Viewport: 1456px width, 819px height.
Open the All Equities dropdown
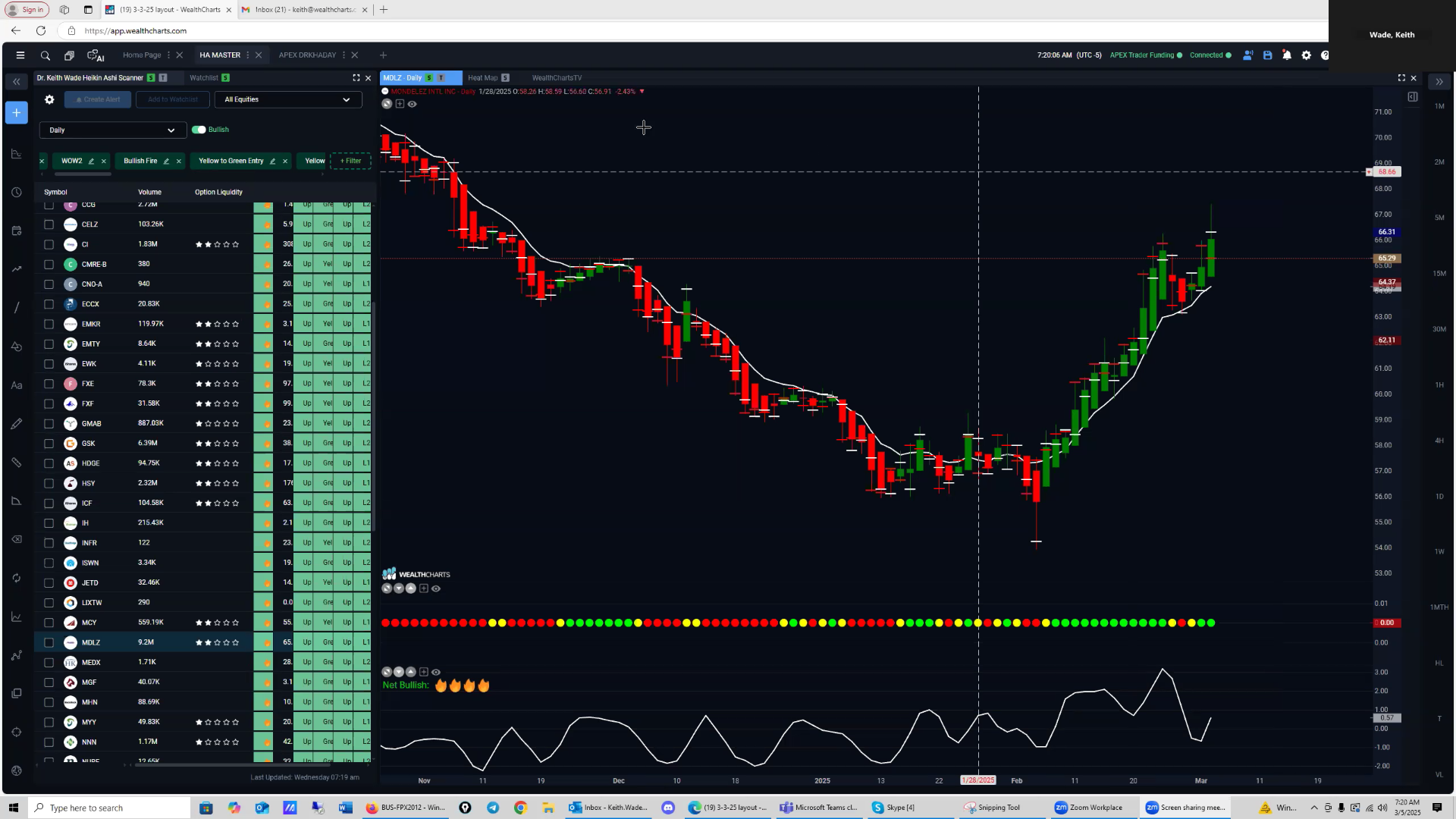pyautogui.click(x=288, y=99)
